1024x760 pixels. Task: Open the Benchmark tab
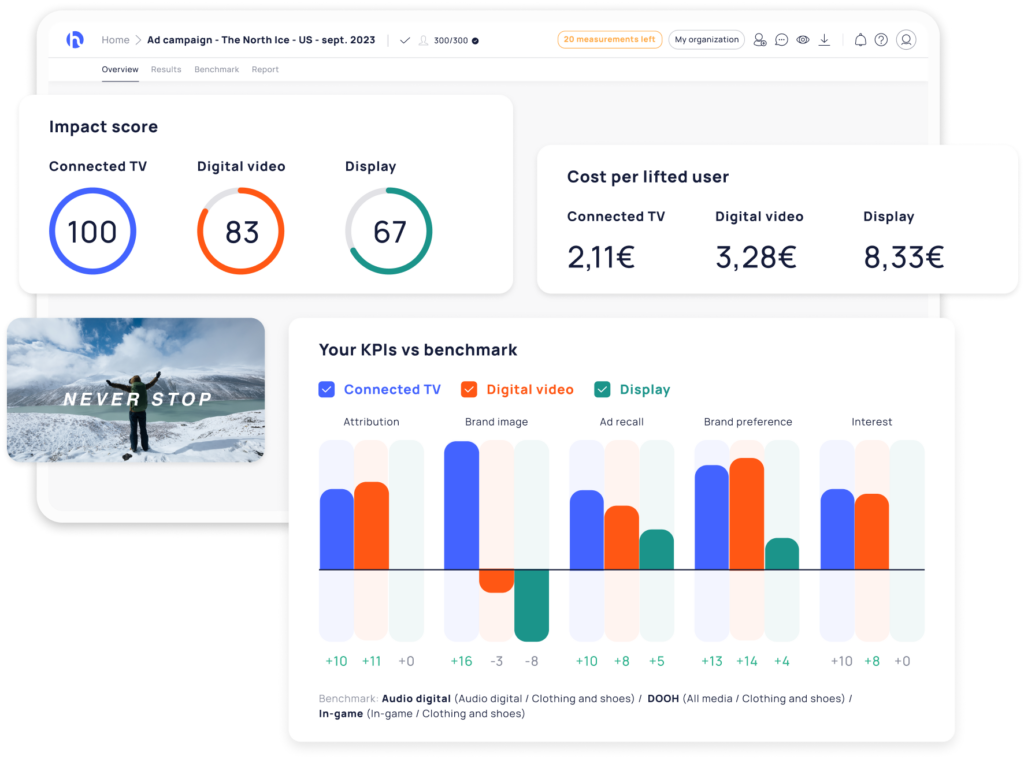click(216, 70)
